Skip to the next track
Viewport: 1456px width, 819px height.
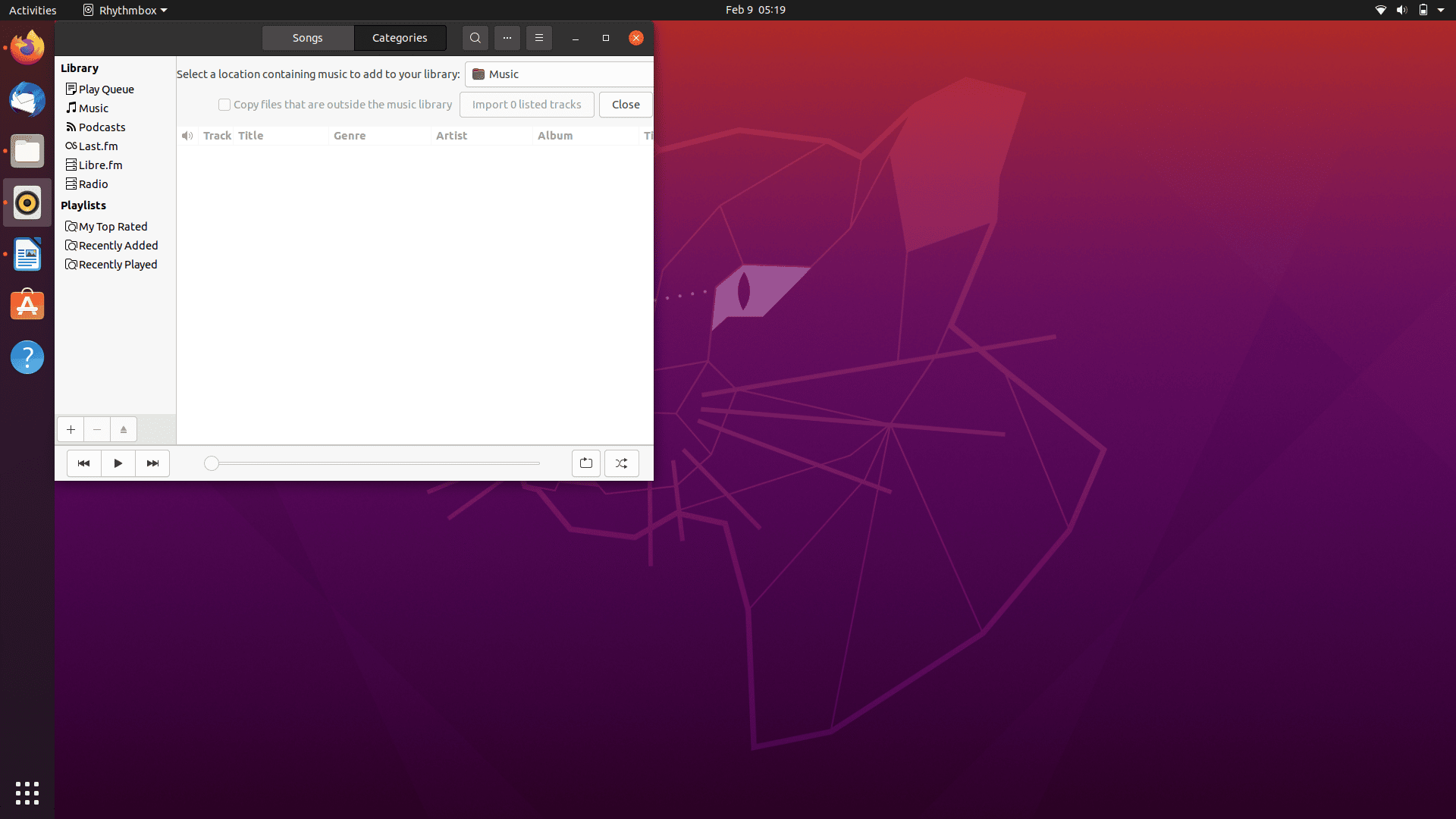click(152, 463)
